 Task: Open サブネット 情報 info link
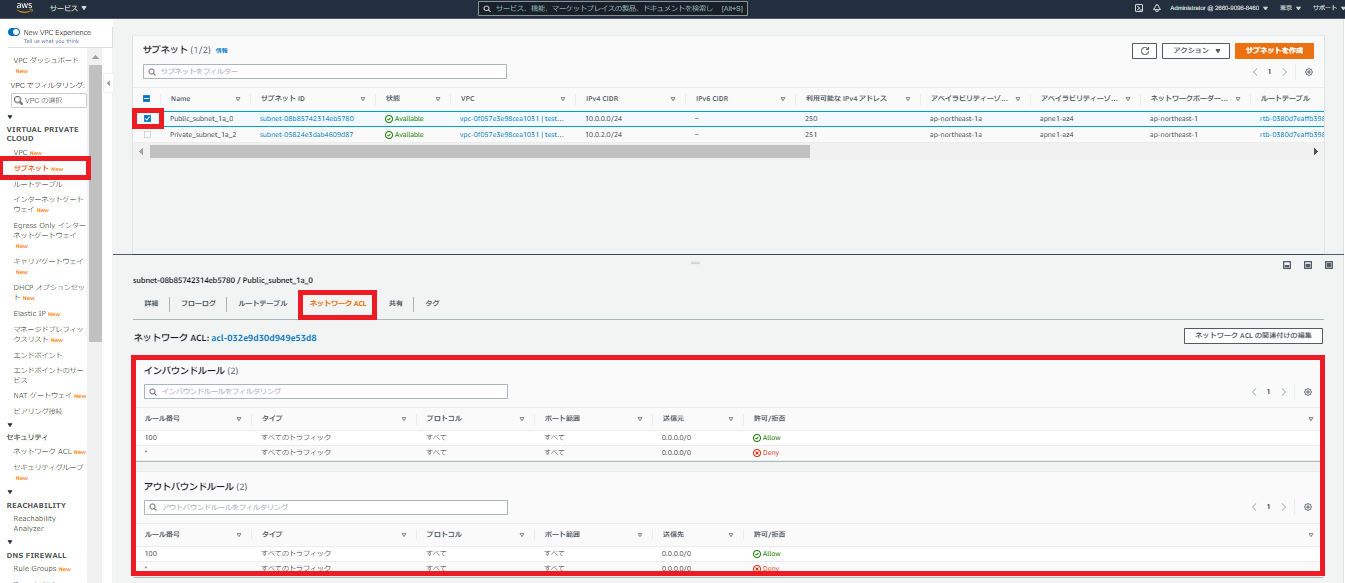tap(222, 50)
